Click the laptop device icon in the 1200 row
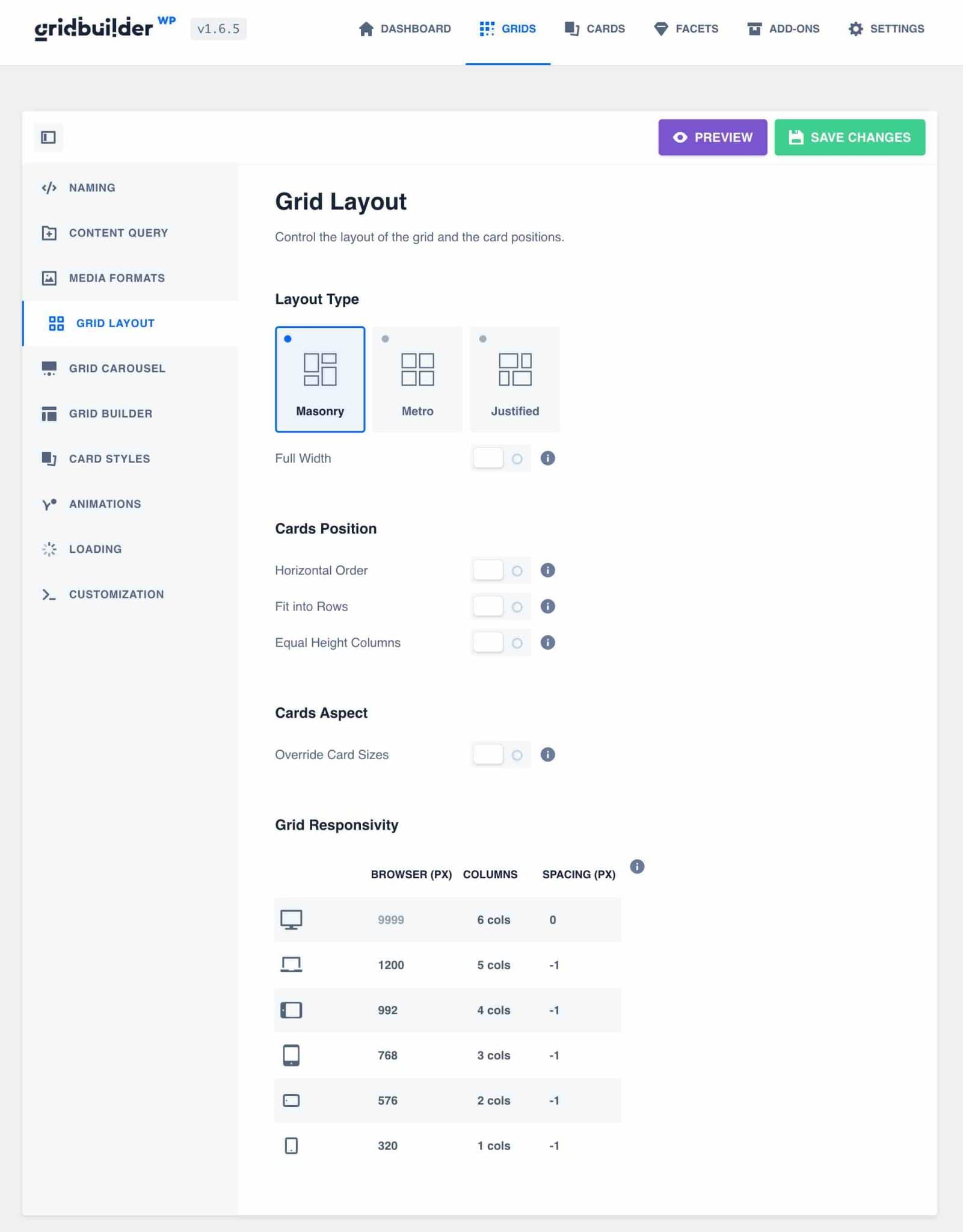The height and width of the screenshot is (1232, 963). 291,965
